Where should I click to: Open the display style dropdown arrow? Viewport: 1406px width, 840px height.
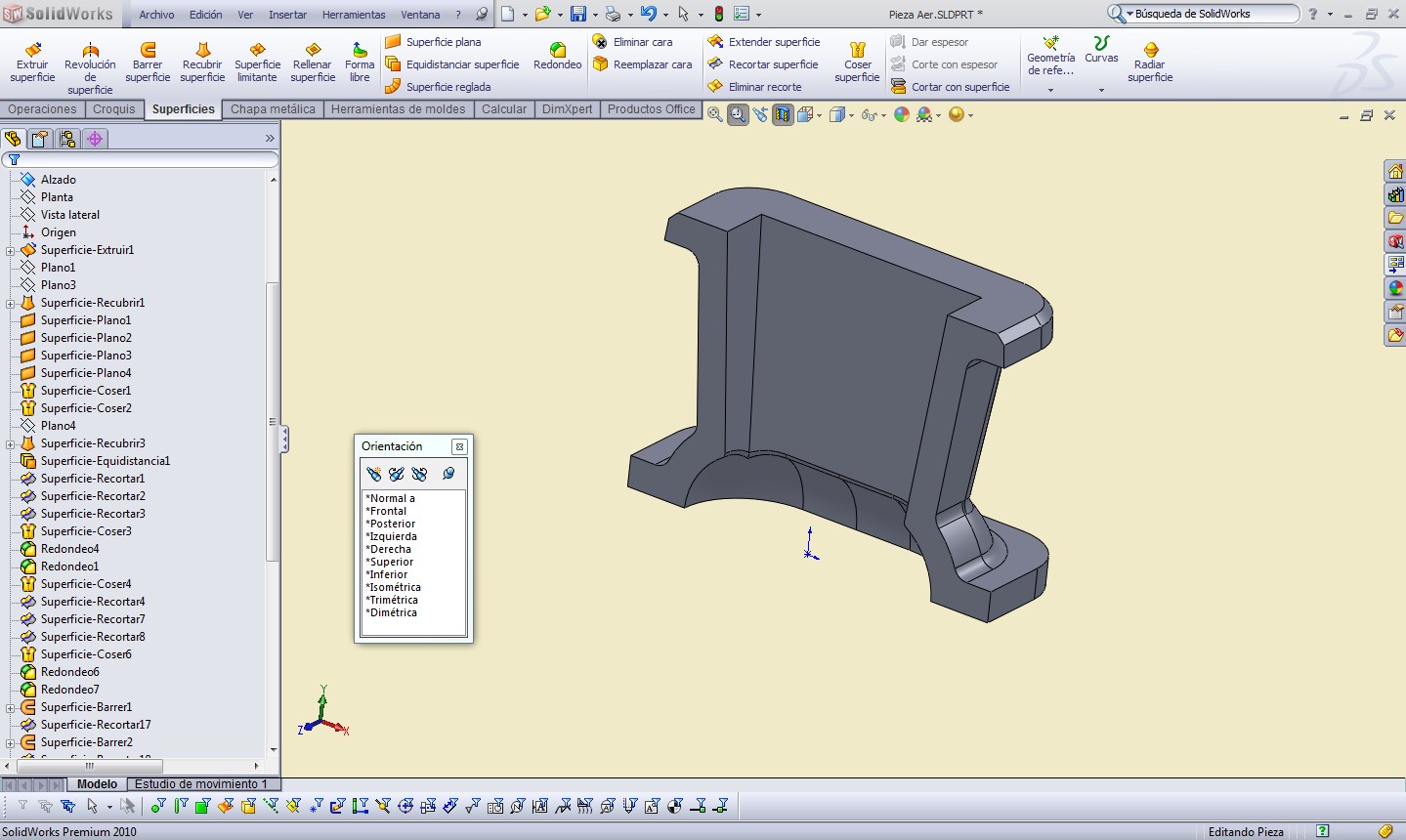pyautogui.click(x=852, y=115)
